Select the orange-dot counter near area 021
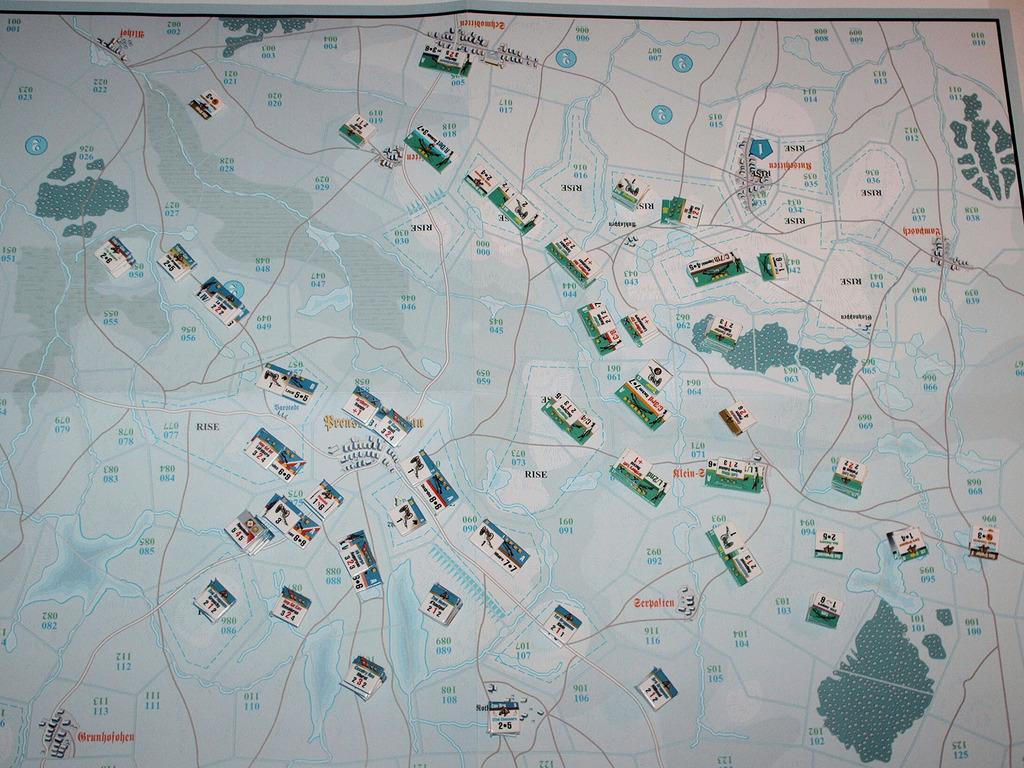The width and height of the screenshot is (1024, 768). click(x=208, y=104)
